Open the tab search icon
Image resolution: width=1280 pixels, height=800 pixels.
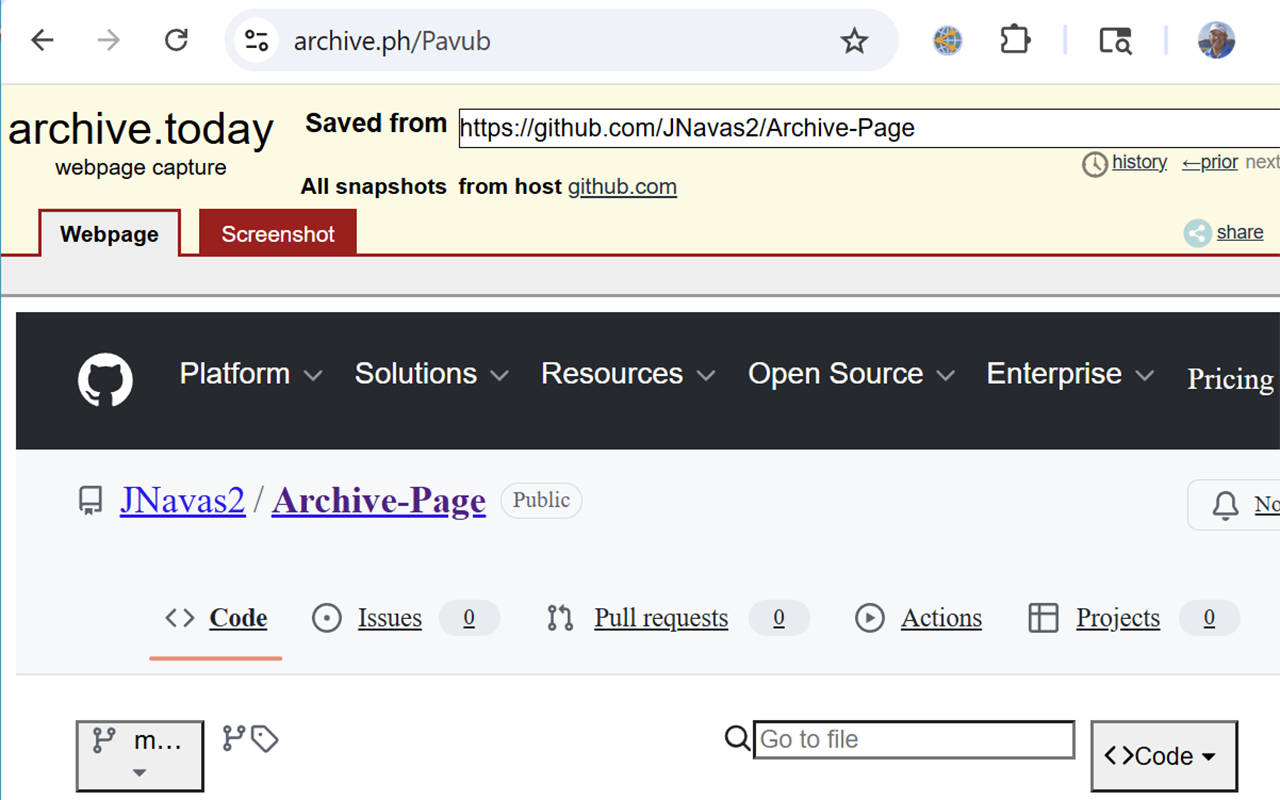(1115, 41)
